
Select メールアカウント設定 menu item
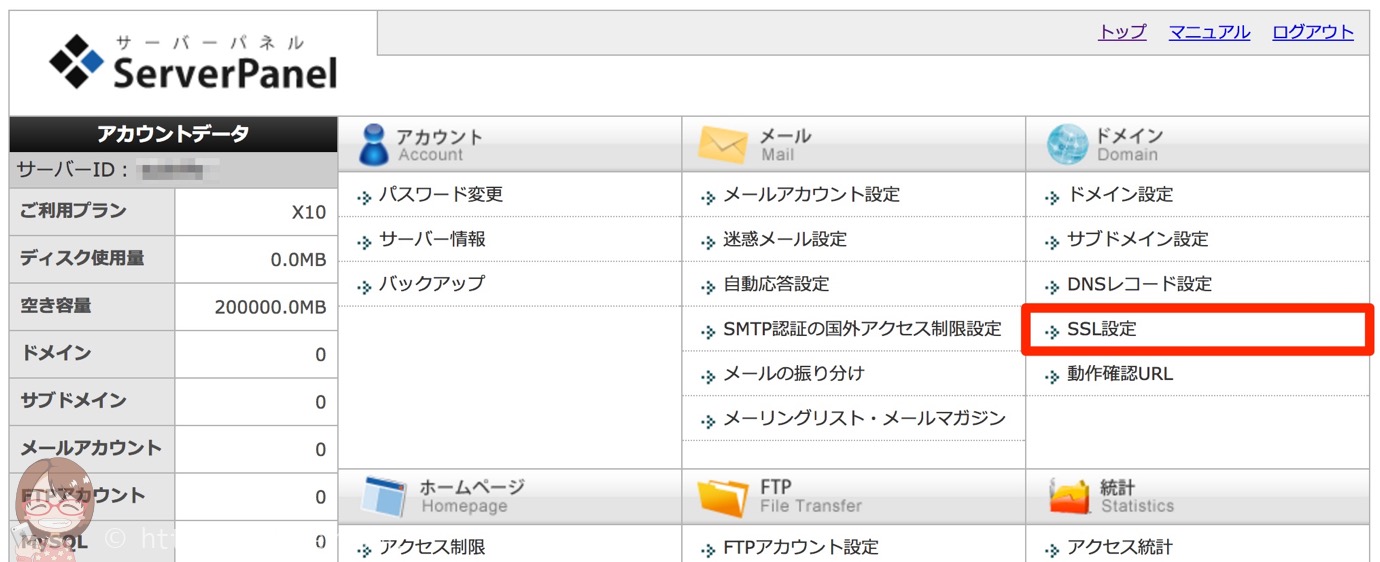(811, 195)
